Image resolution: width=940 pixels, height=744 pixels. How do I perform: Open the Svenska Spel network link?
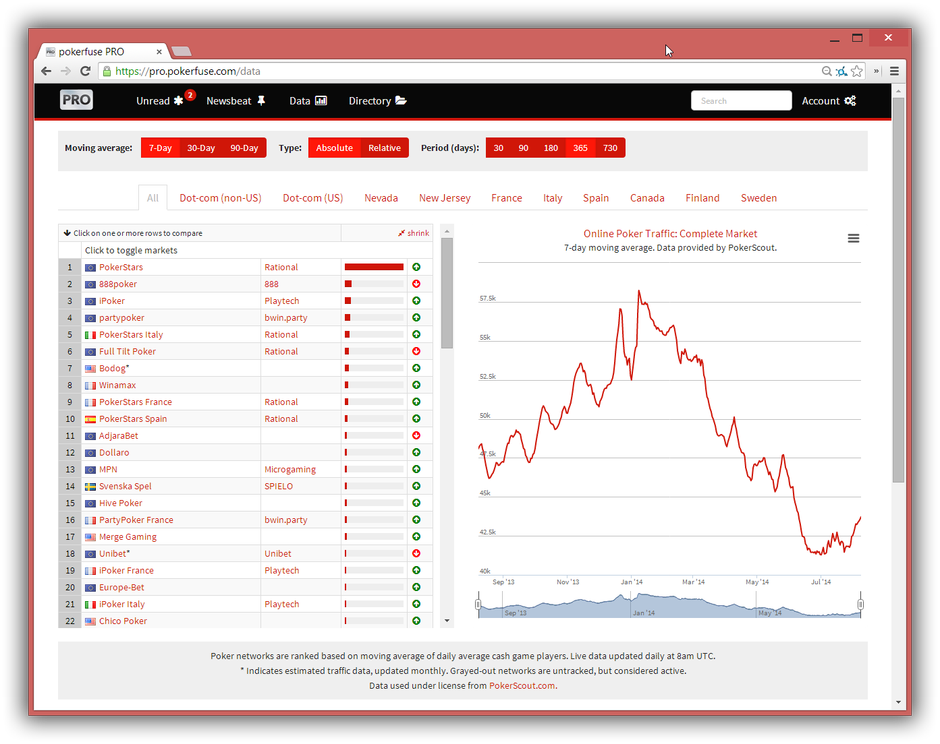tap(125, 486)
